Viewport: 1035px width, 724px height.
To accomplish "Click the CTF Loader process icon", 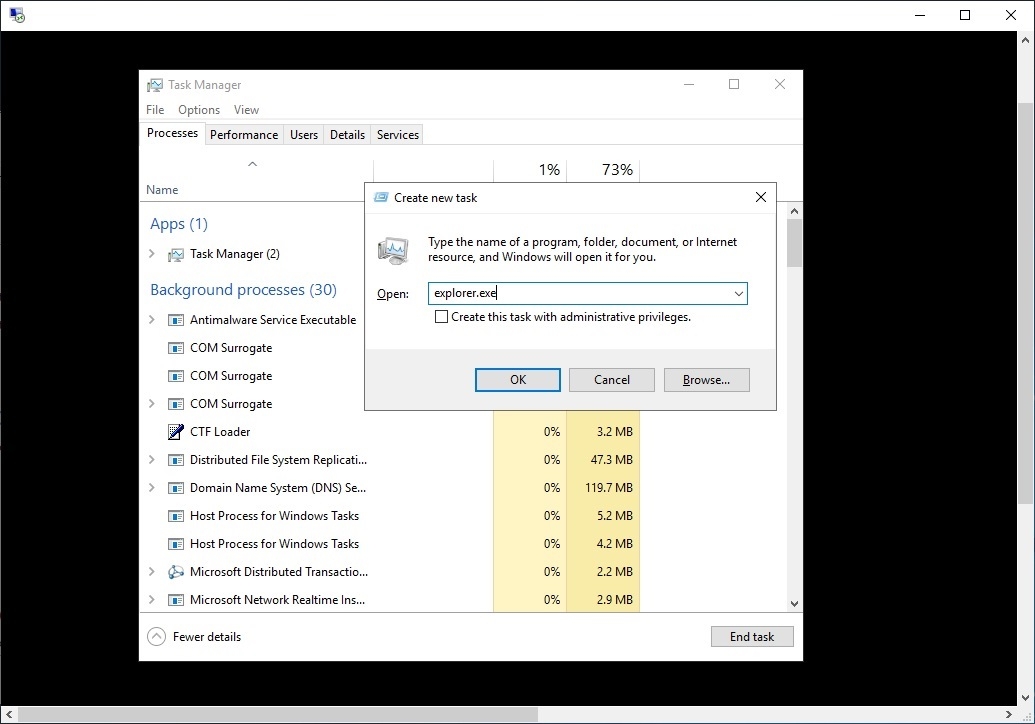I will coord(176,432).
